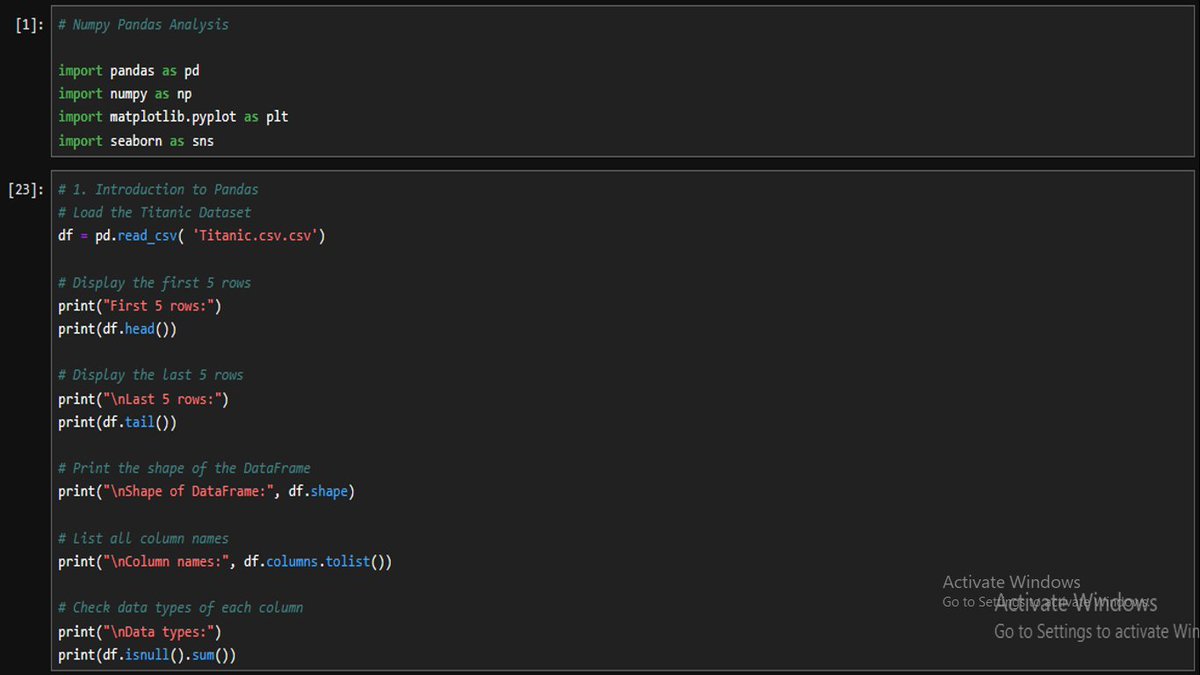Click '# Print the shape of the DataFrame' comment
The width and height of the screenshot is (1200, 675).
point(184,468)
